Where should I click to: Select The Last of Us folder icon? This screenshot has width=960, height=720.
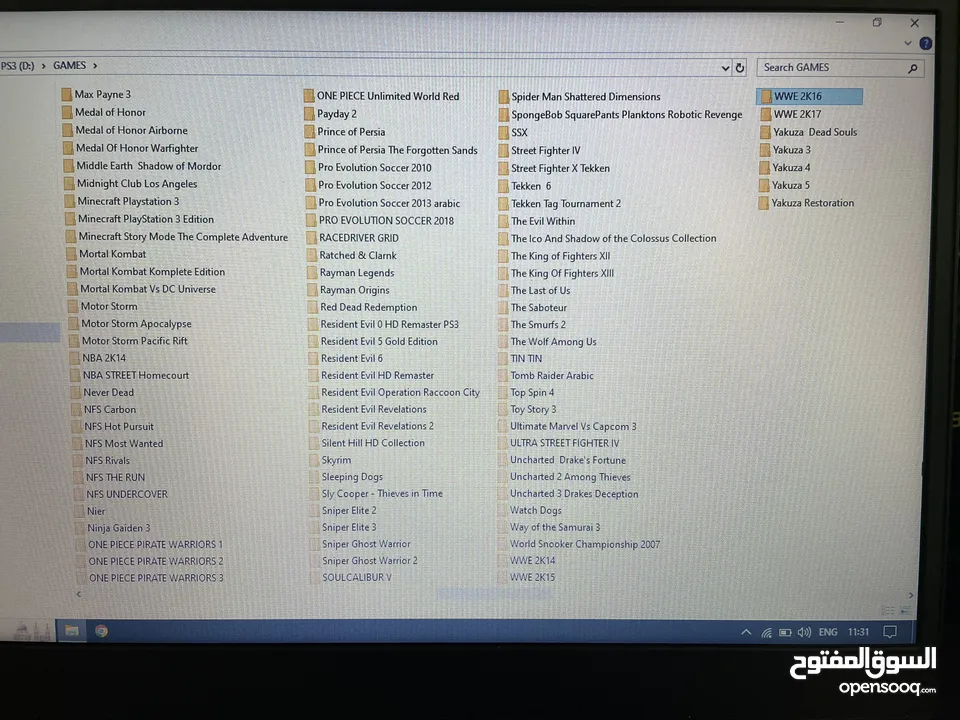(503, 290)
